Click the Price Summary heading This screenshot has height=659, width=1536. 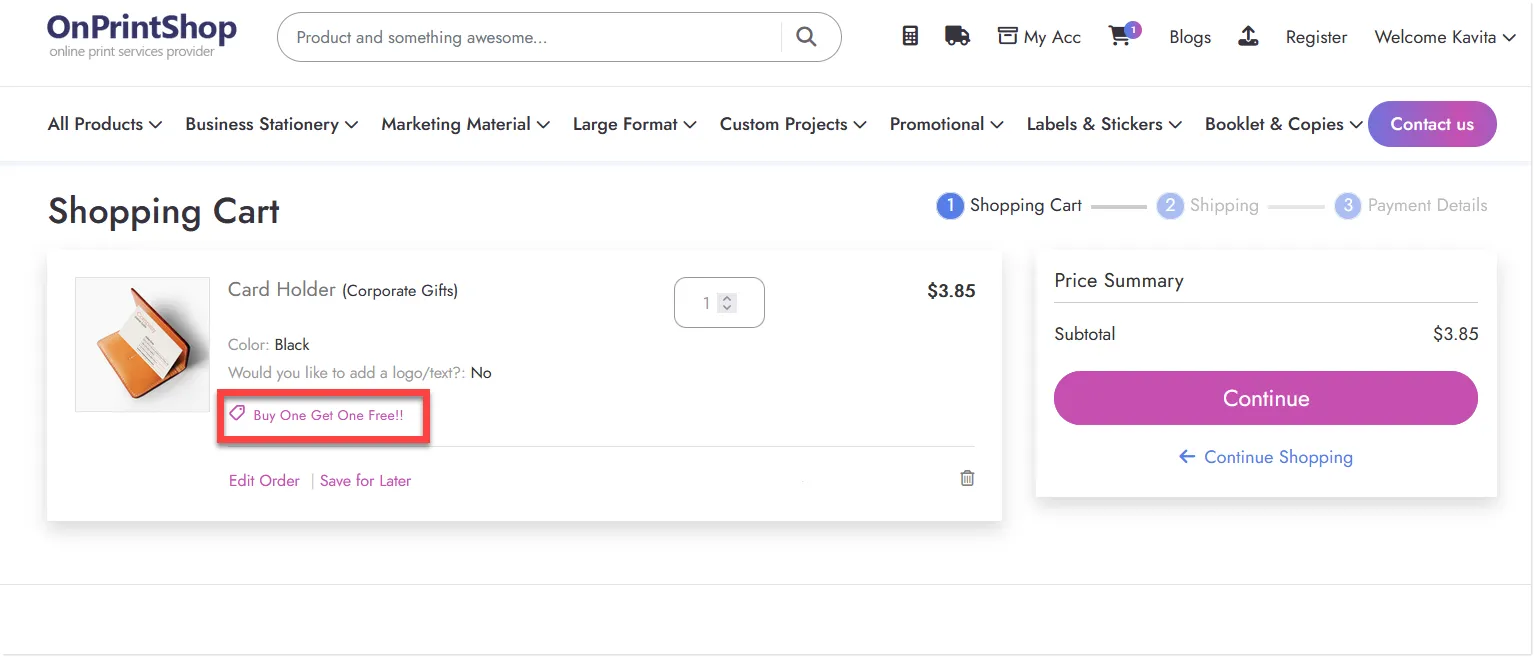[x=1119, y=281]
